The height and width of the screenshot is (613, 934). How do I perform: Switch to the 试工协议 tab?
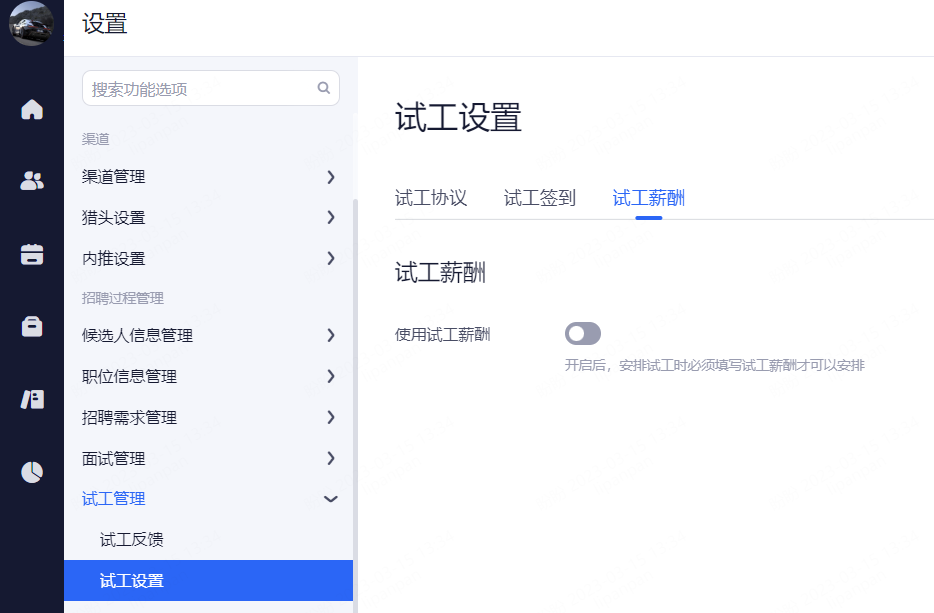(431, 198)
